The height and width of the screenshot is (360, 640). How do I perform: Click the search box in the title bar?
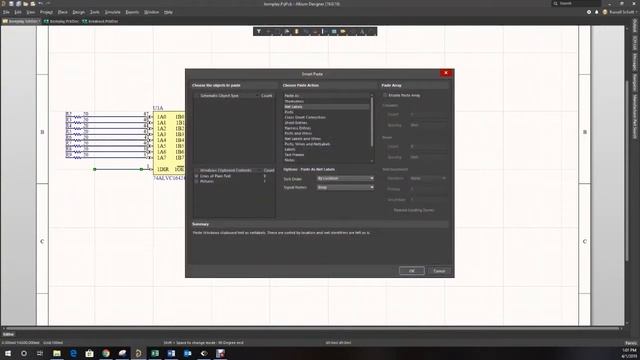pos(576,4)
